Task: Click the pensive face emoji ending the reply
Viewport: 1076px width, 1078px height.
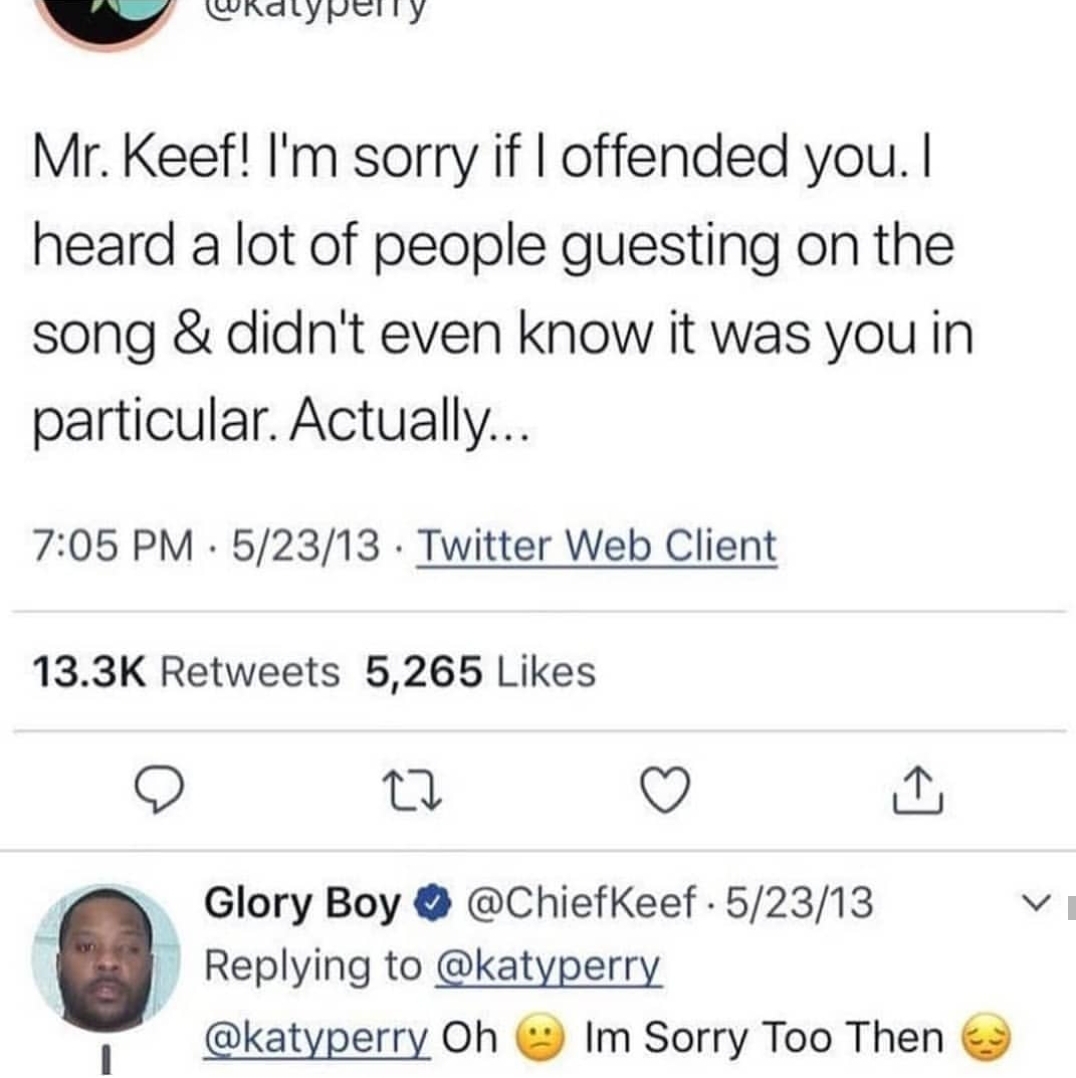Action: pyautogui.click(x=985, y=1037)
